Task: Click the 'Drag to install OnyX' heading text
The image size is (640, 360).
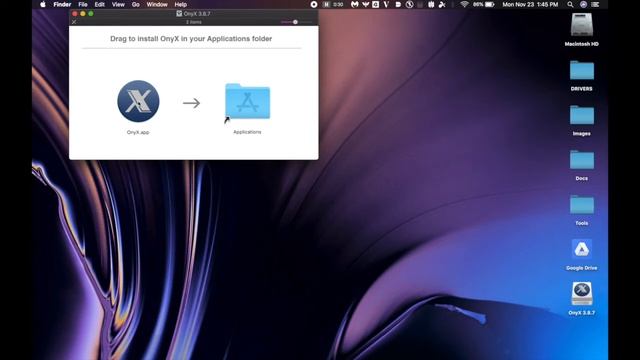Action: [191, 39]
